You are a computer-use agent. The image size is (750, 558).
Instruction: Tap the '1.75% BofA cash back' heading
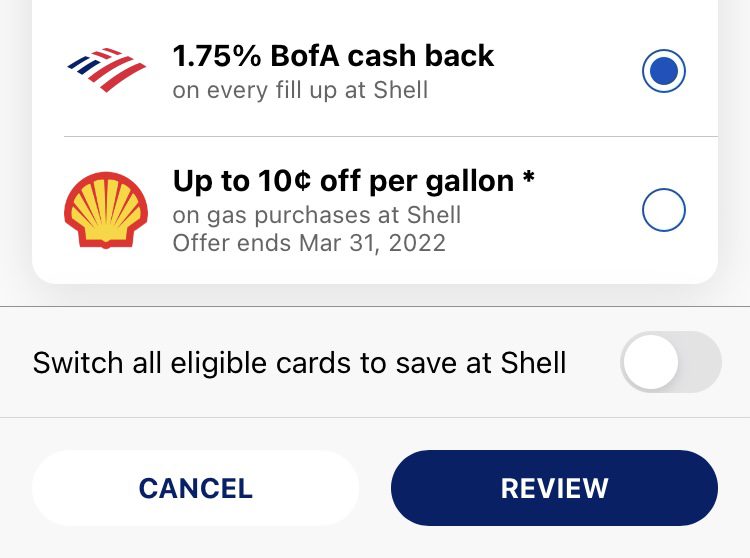333,56
